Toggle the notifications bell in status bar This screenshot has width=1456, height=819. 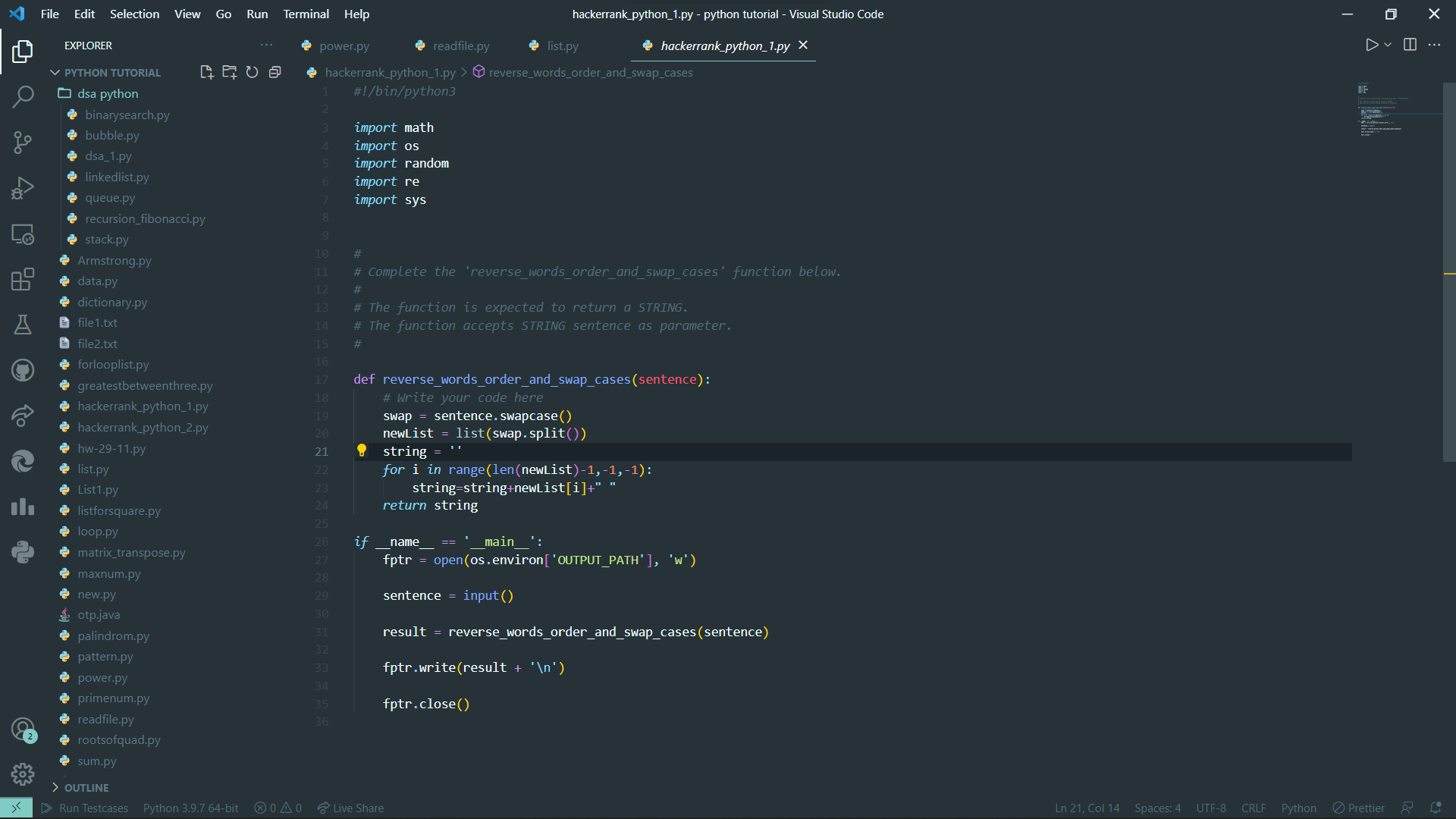point(1435,808)
